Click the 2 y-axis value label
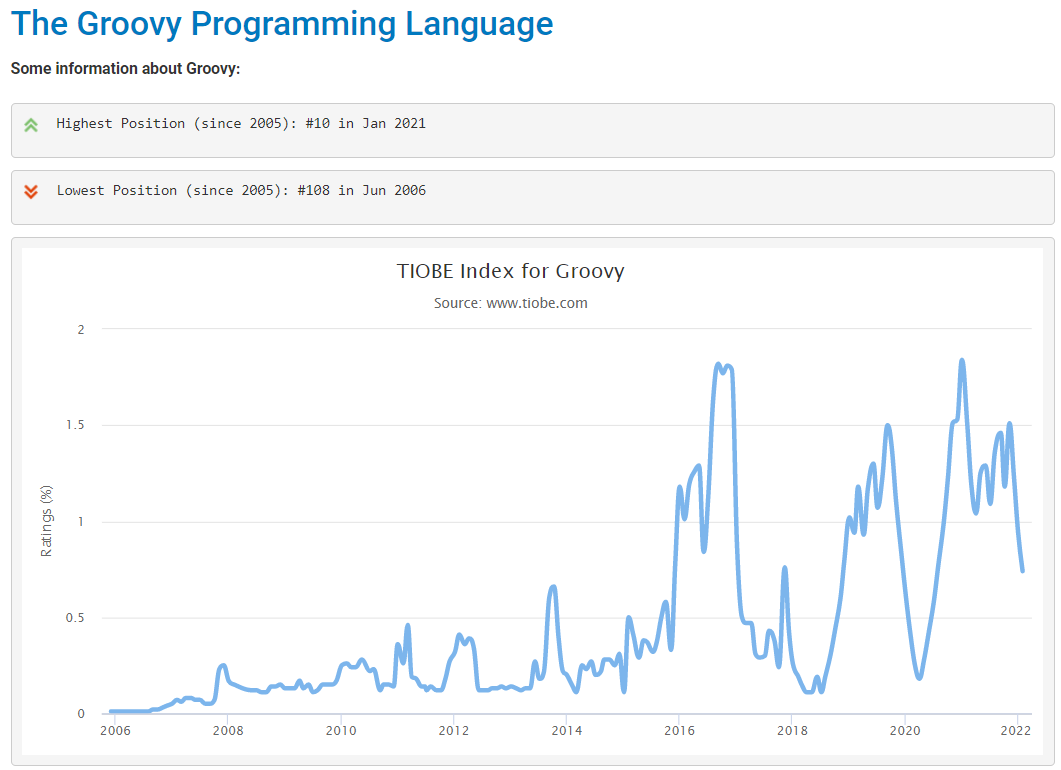Screen dimensions: 1061x770 (81, 330)
